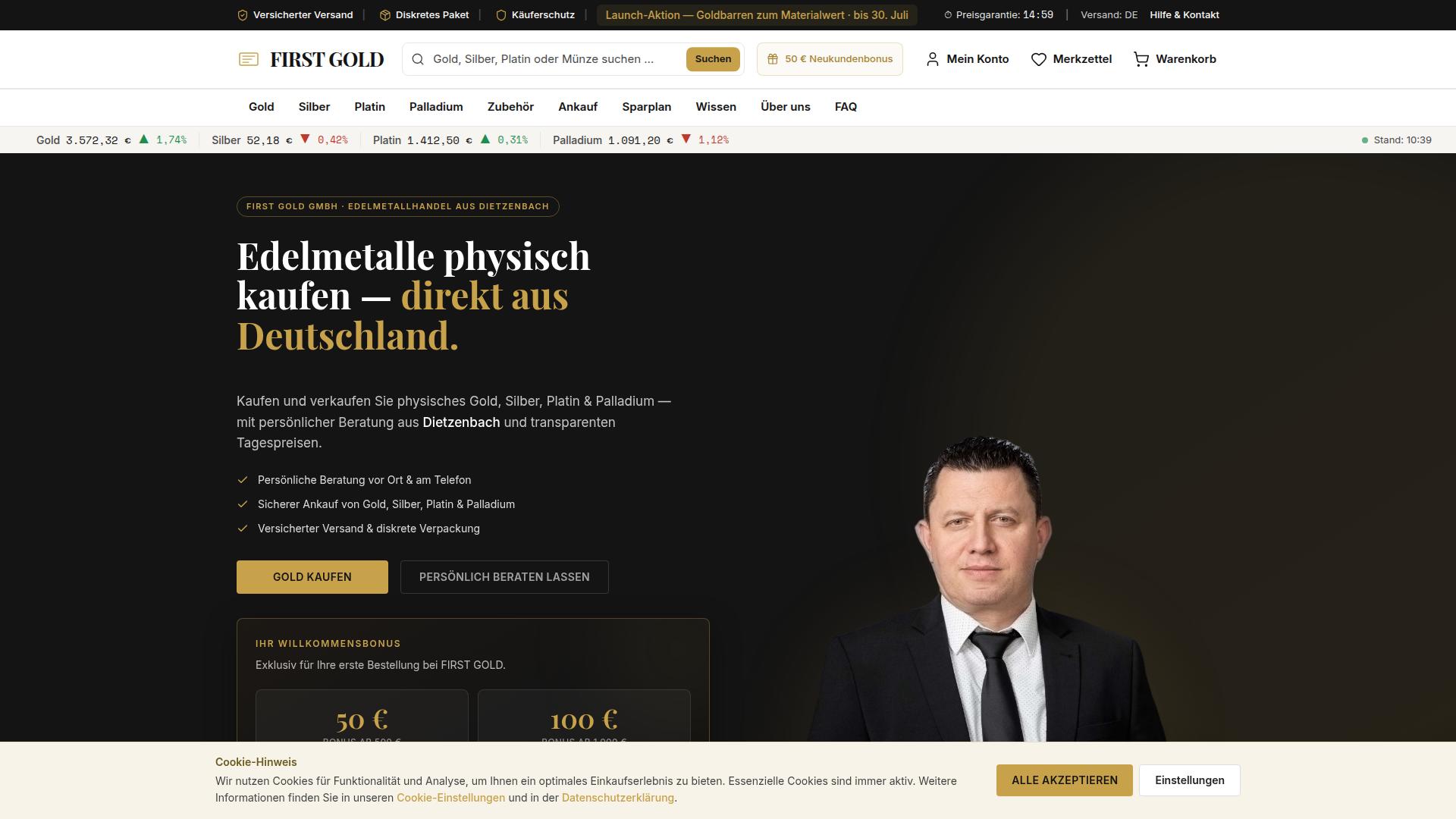The height and width of the screenshot is (819, 1456).
Task: Click the portrait photo of the advisor
Action: (x=986, y=590)
